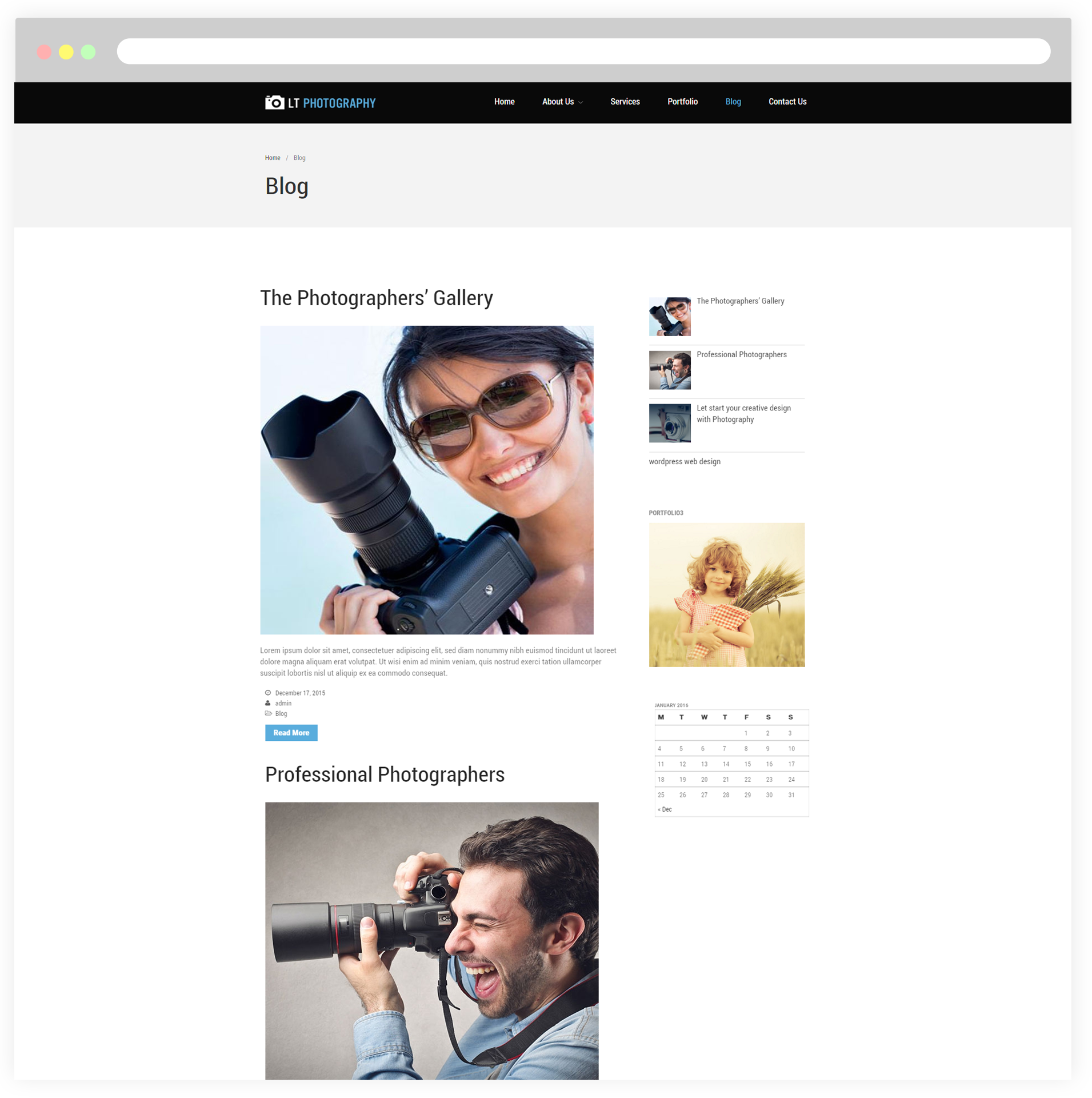Go to the Home menu item

click(504, 102)
